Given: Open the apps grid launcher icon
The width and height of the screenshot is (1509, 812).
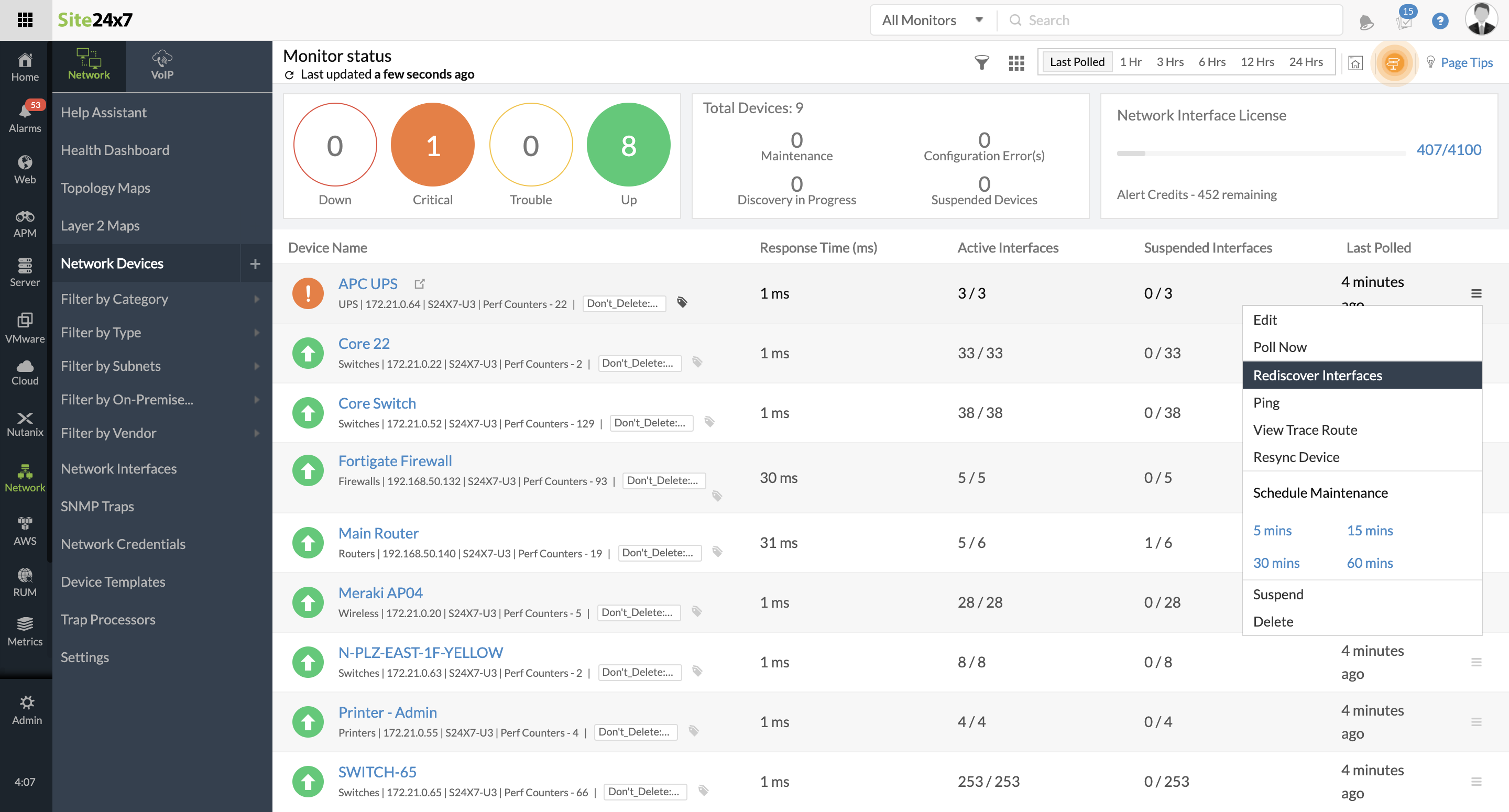Looking at the screenshot, I should click(25, 20).
